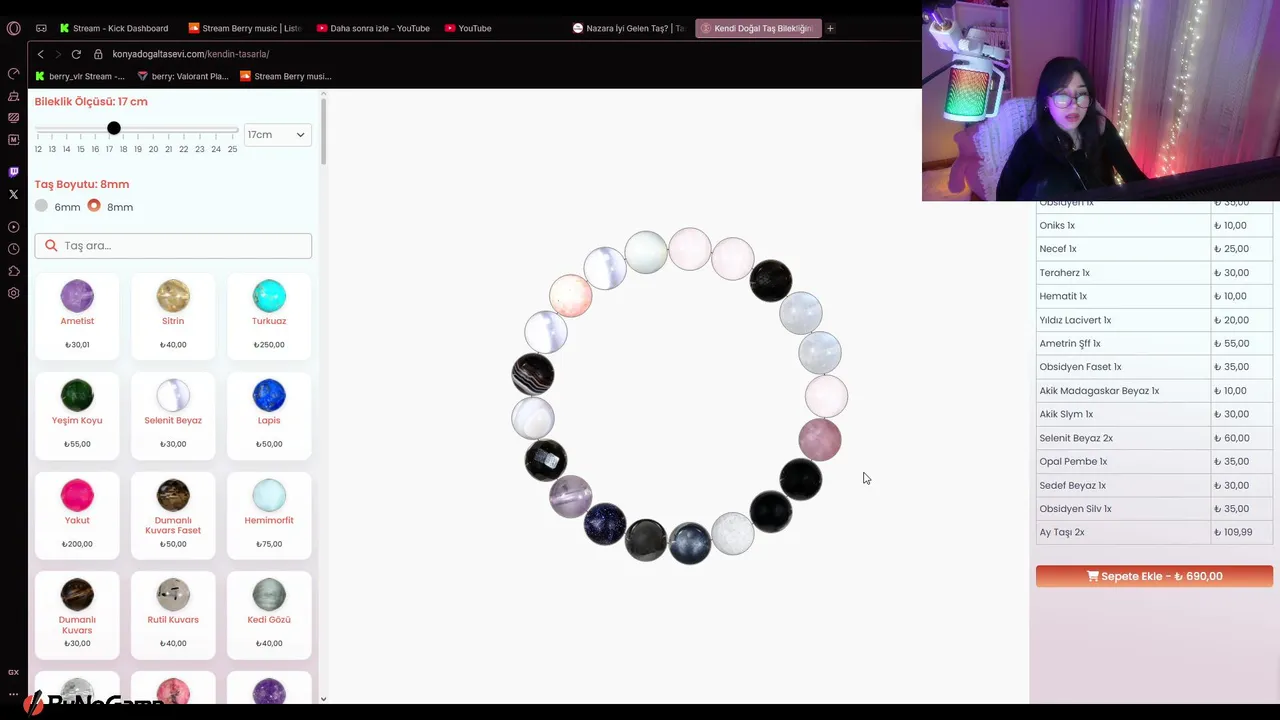
Task: Click the Akik Madagaskar Beyaz 1x row
Action: (x=1154, y=391)
